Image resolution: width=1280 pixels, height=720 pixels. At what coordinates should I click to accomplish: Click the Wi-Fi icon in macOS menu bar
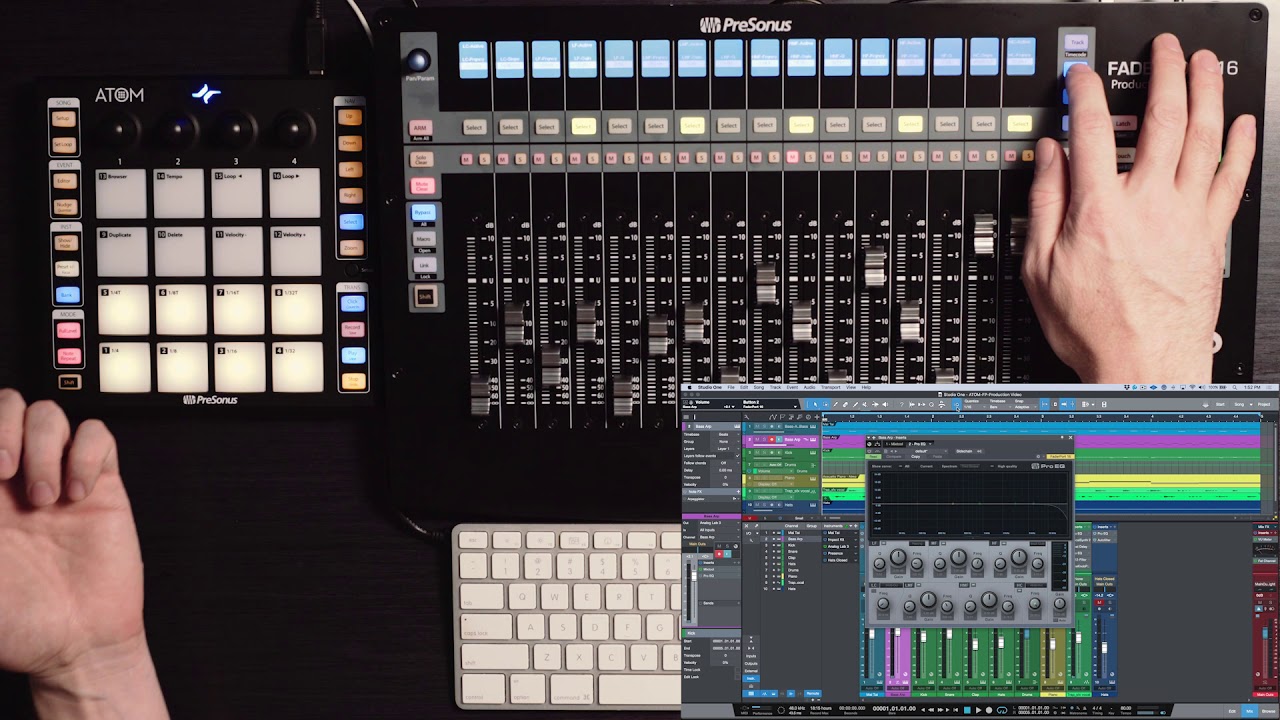click(x=1192, y=388)
